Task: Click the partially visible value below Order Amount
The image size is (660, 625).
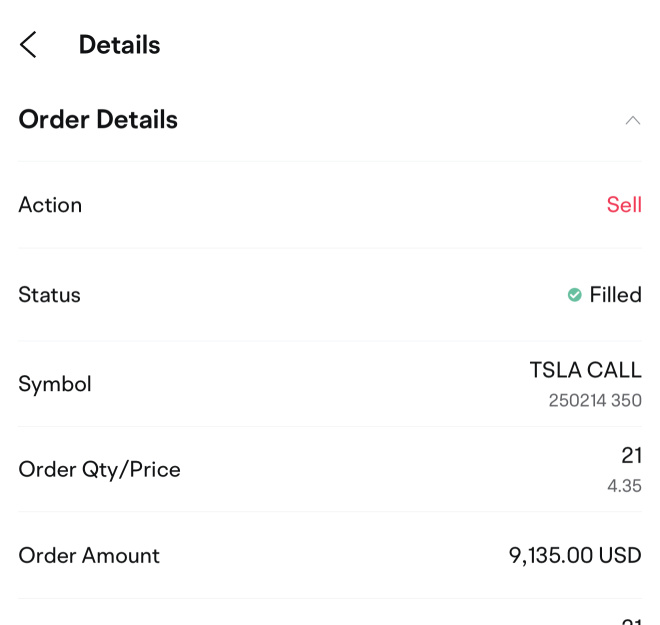Action: 632,621
